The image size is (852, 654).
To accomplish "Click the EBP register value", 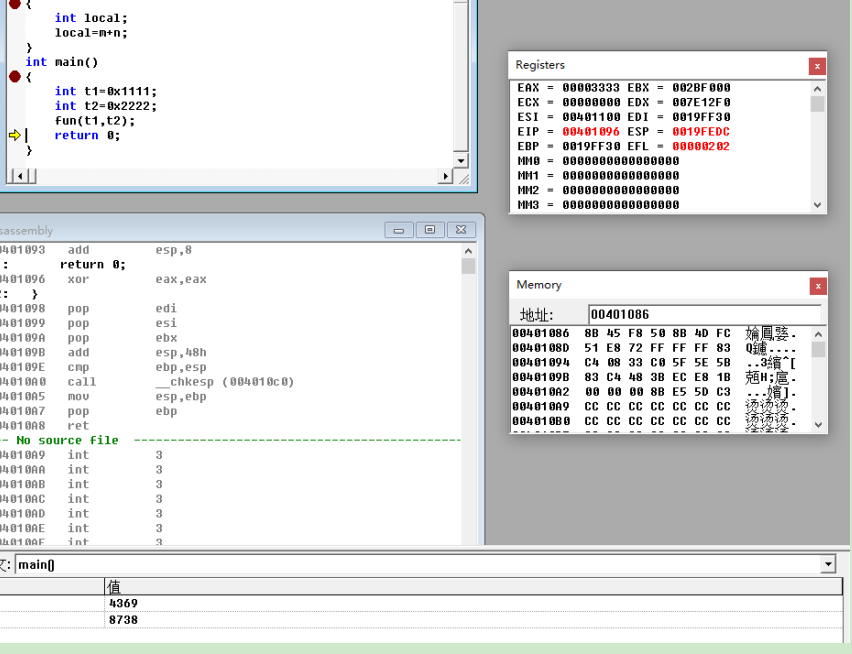I will (591, 147).
